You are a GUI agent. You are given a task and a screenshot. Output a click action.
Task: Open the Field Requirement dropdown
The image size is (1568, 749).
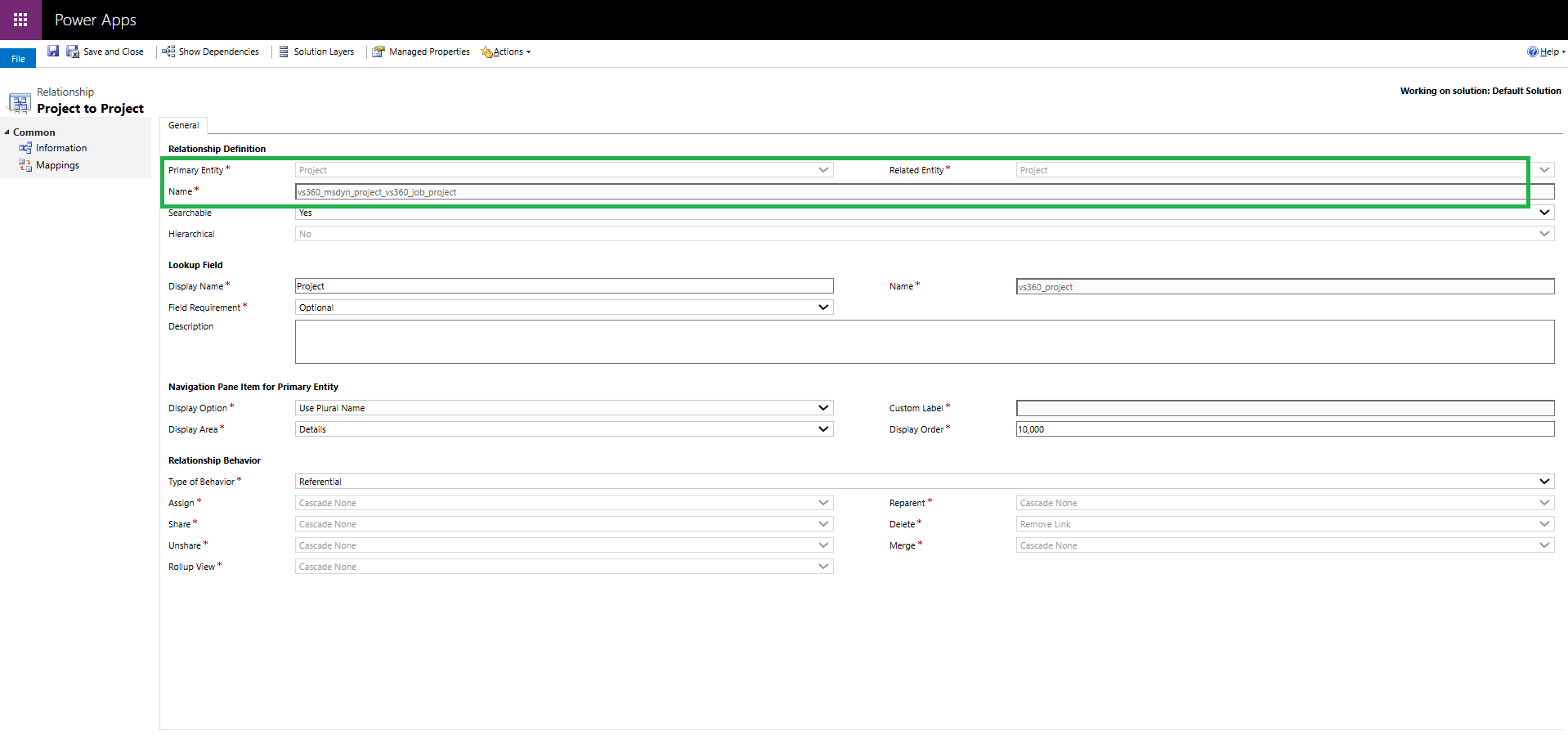pos(564,307)
